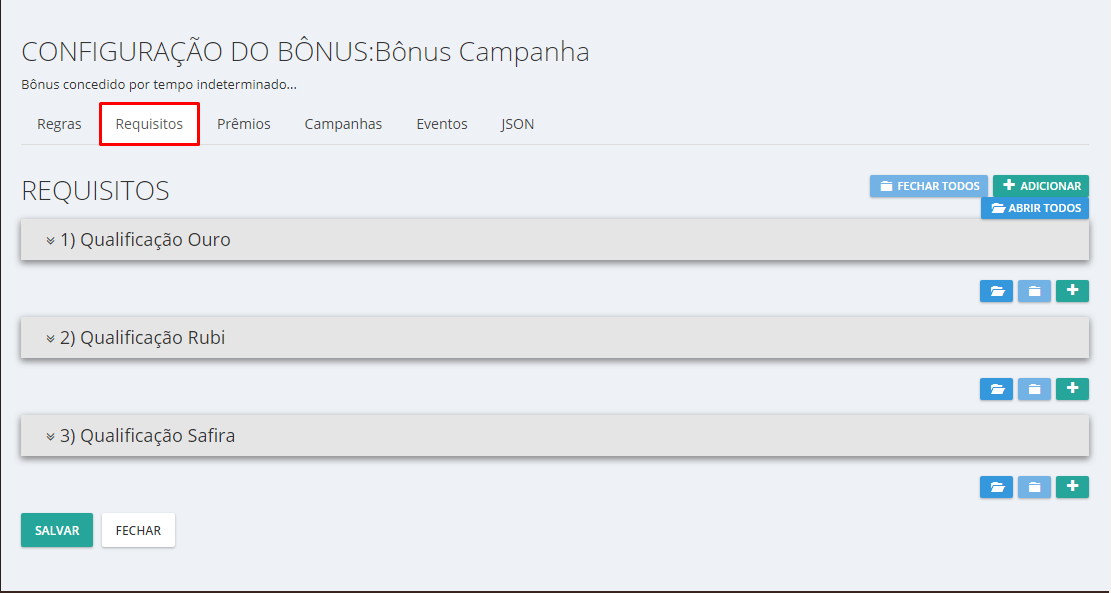Click plus icon below Qualificação Rubi

click(1072, 389)
